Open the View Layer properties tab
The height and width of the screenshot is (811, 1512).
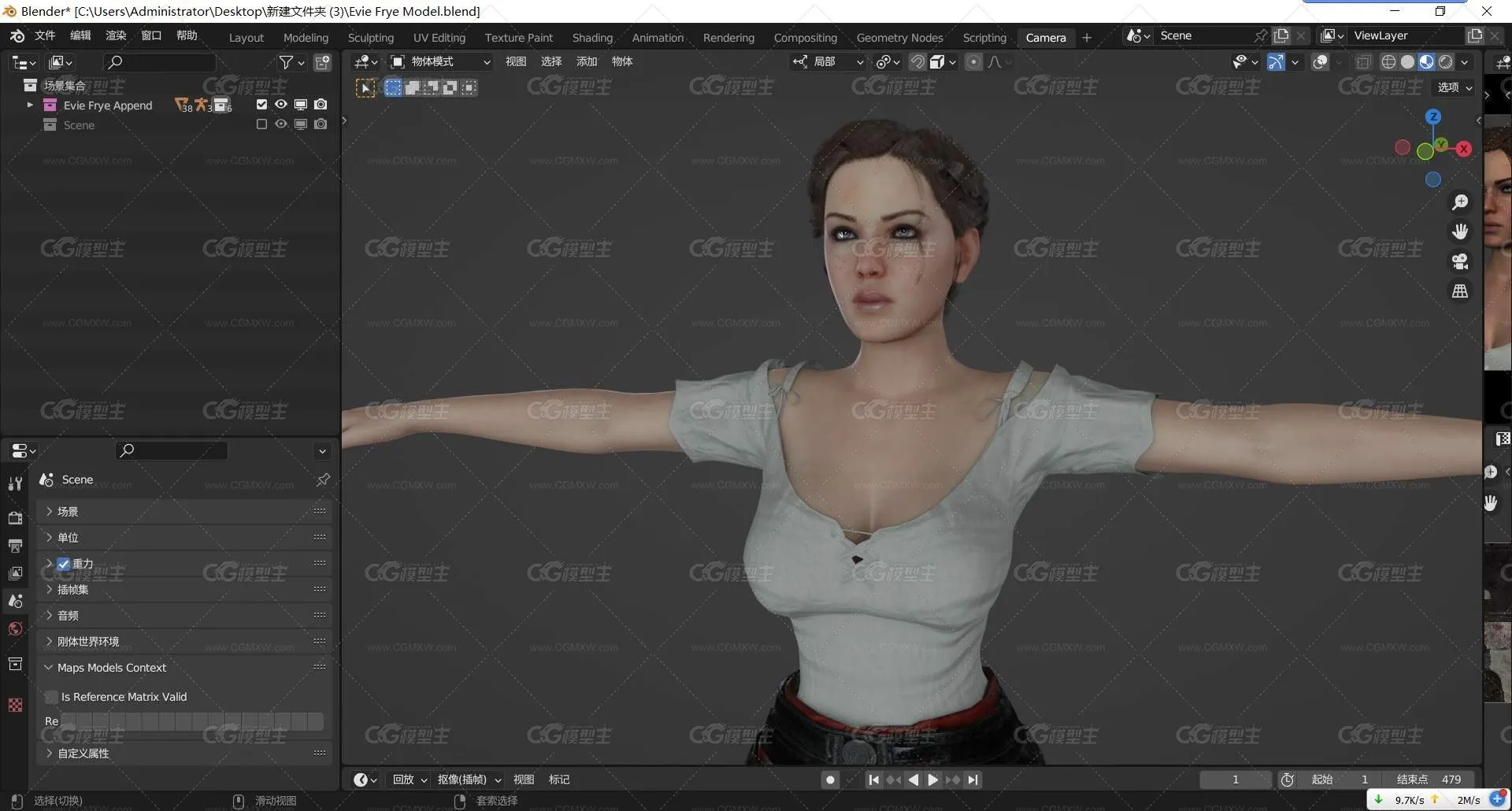[x=15, y=573]
